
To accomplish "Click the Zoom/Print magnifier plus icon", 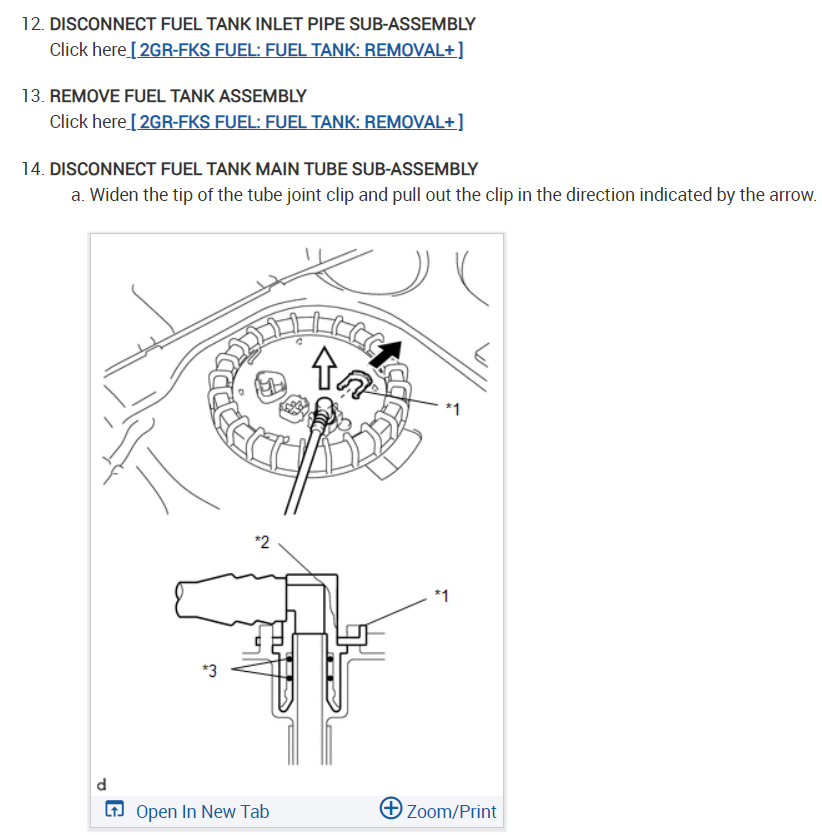I will 390,808.
